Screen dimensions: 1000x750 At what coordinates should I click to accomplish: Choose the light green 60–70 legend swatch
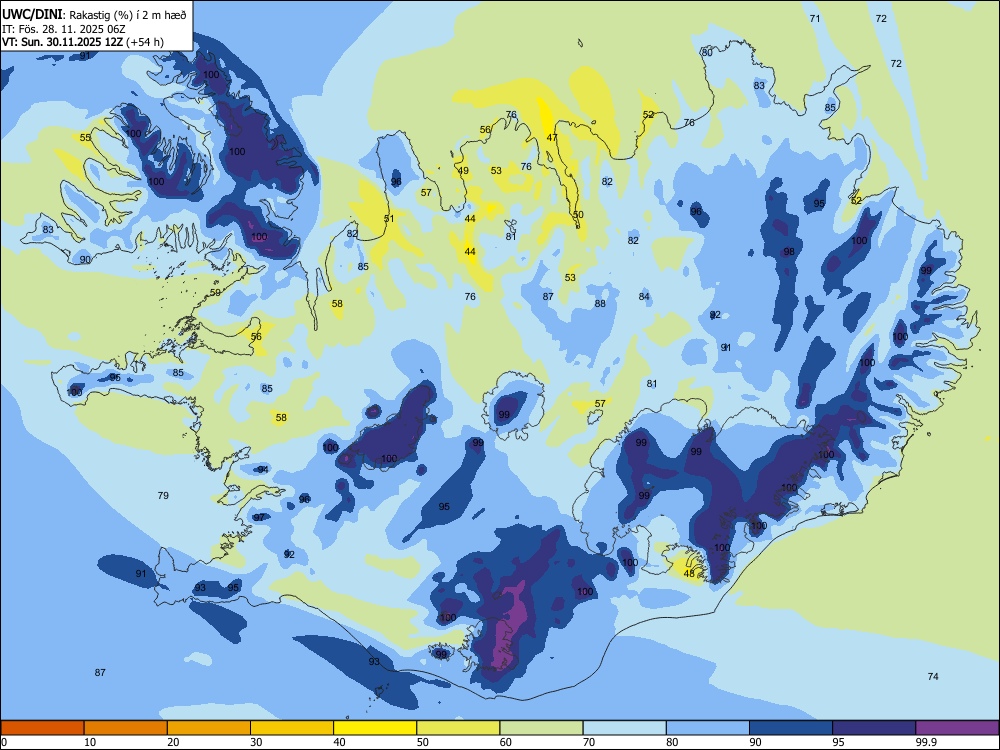pos(541,728)
